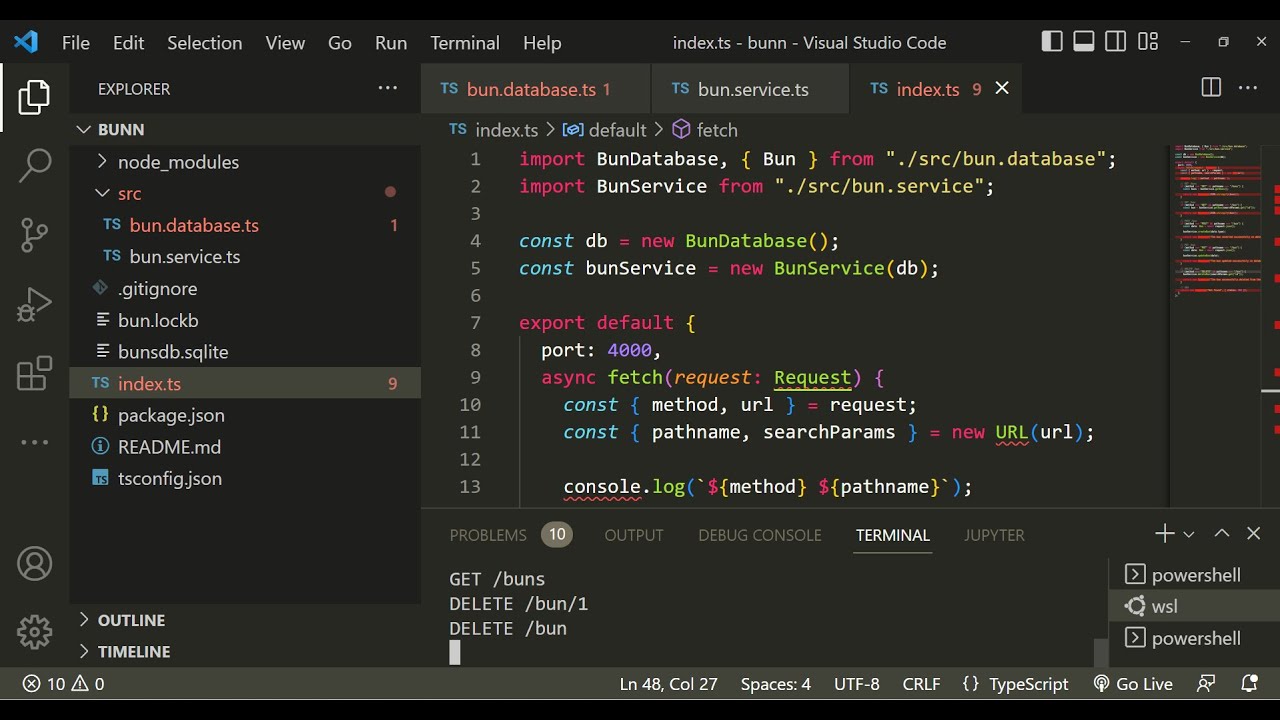
Task: Collapse the src folder
Action: click(129, 194)
